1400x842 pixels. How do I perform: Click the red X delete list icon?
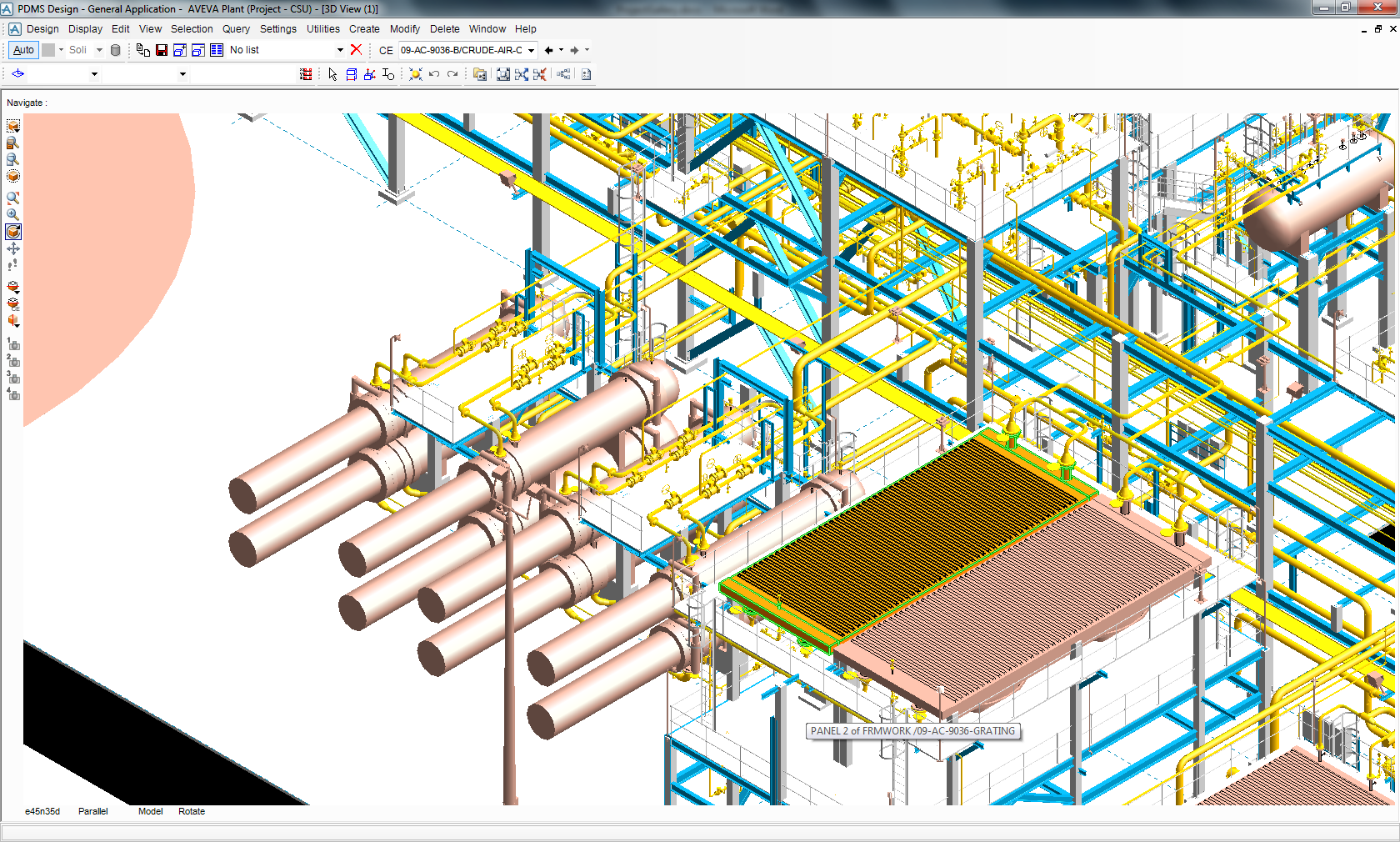[x=356, y=50]
